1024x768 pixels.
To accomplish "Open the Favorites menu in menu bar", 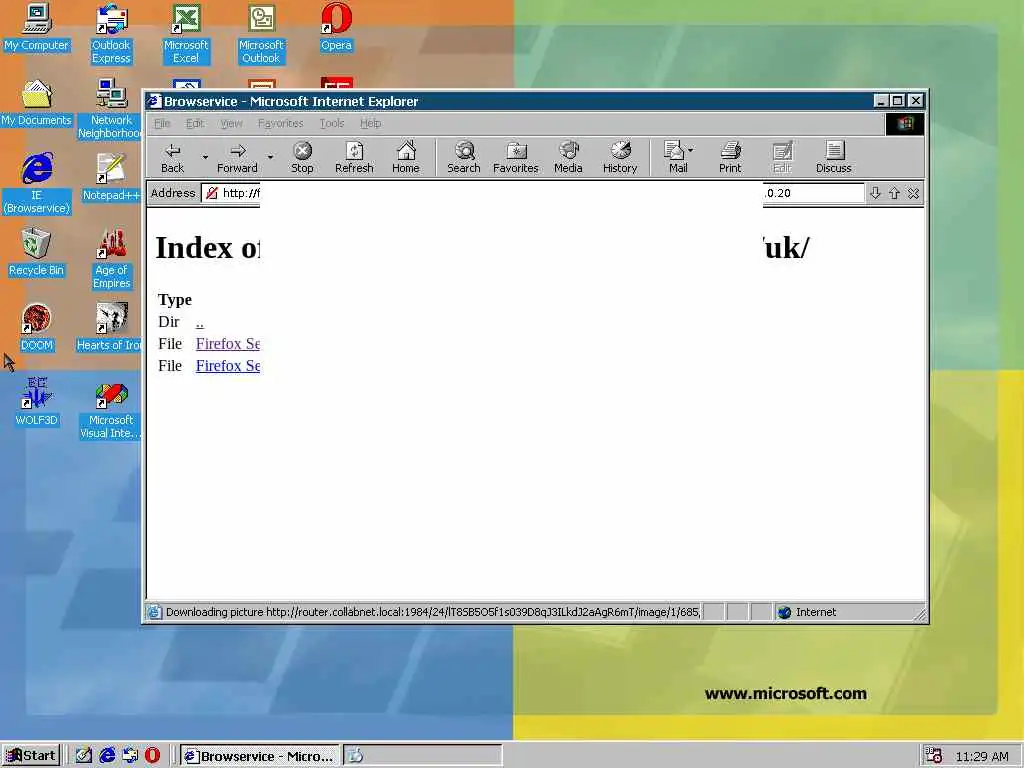I will click(281, 123).
